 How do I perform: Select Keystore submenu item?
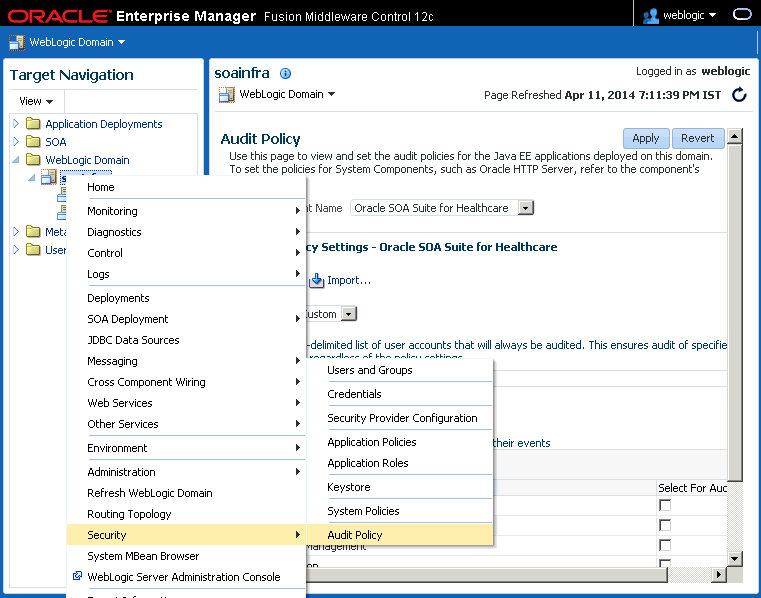(400, 487)
